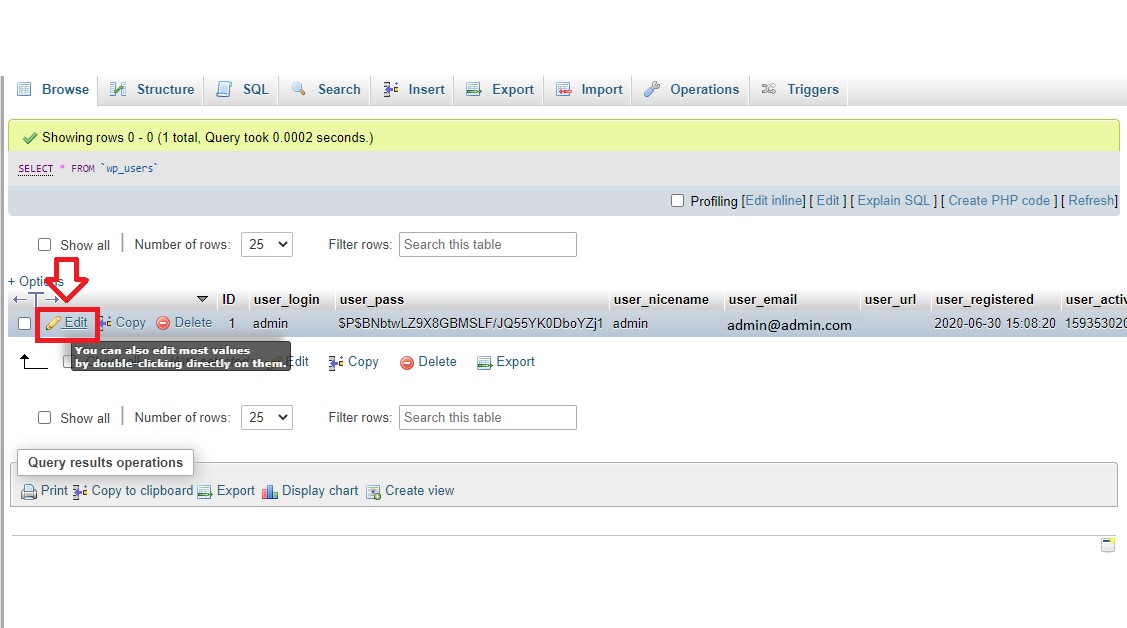Click the Create view icon
The height and width of the screenshot is (628, 1127).
(x=374, y=491)
